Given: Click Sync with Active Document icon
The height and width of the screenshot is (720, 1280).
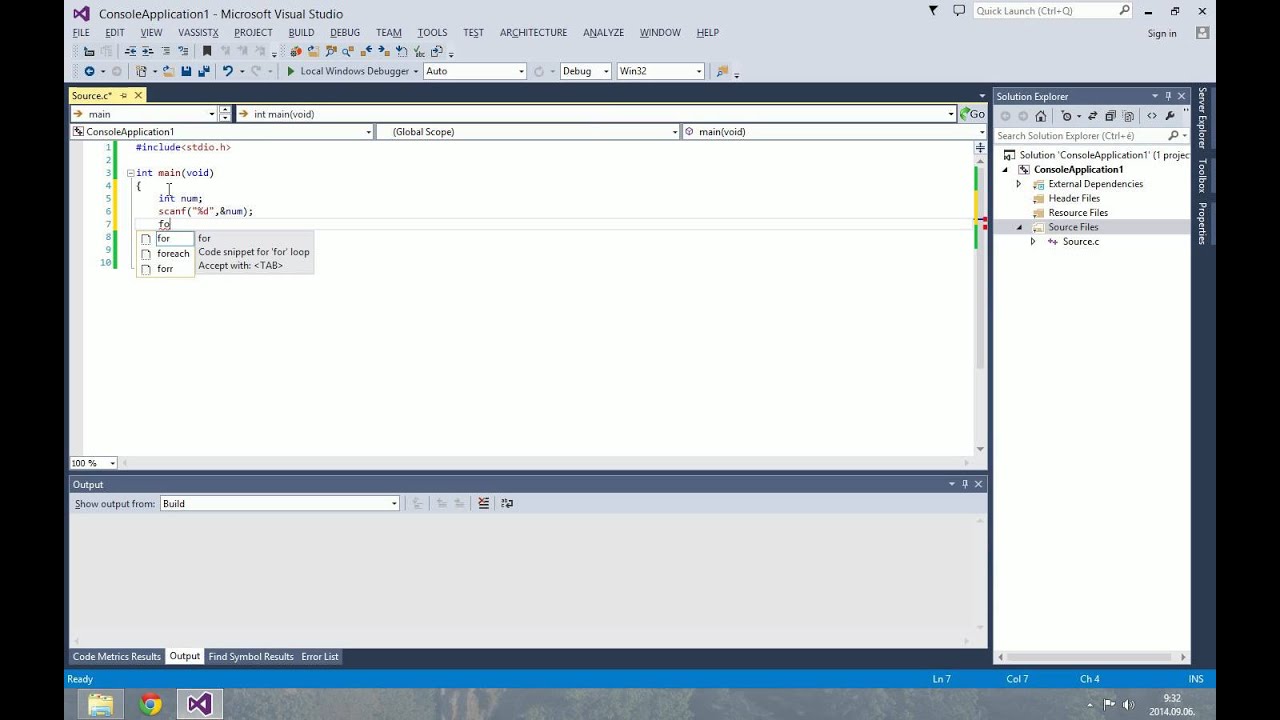Looking at the screenshot, I should click(1092, 116).
